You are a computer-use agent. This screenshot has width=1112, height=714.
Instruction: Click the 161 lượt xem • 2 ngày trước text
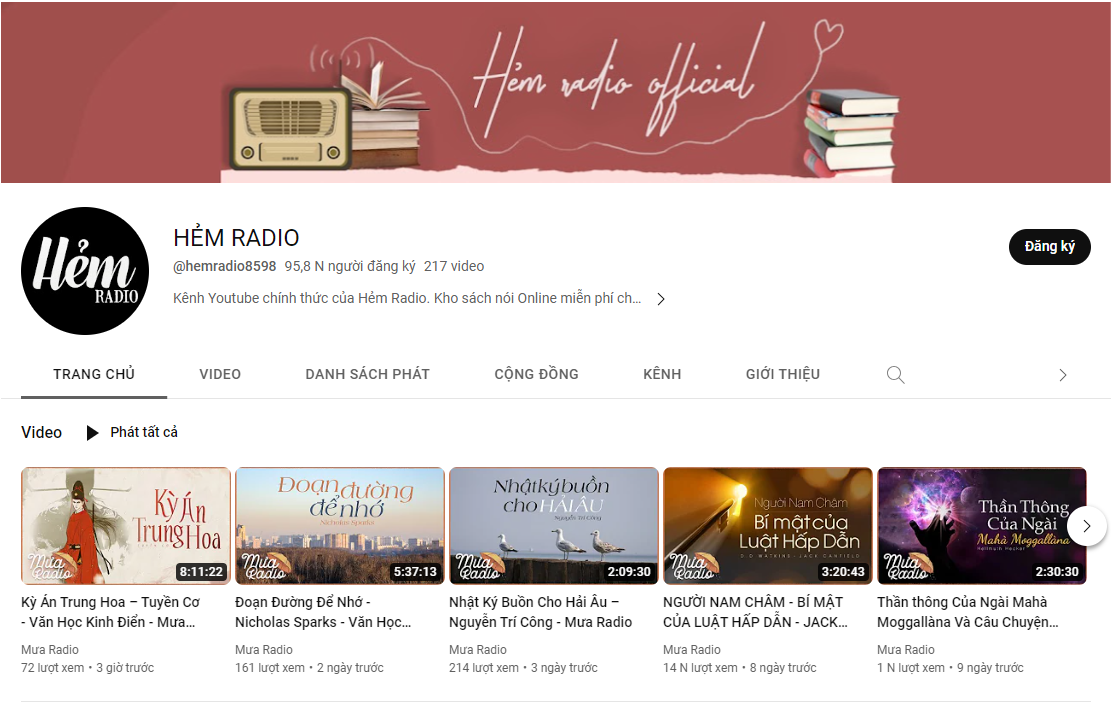pyautogui.click(x=309, y=668)
